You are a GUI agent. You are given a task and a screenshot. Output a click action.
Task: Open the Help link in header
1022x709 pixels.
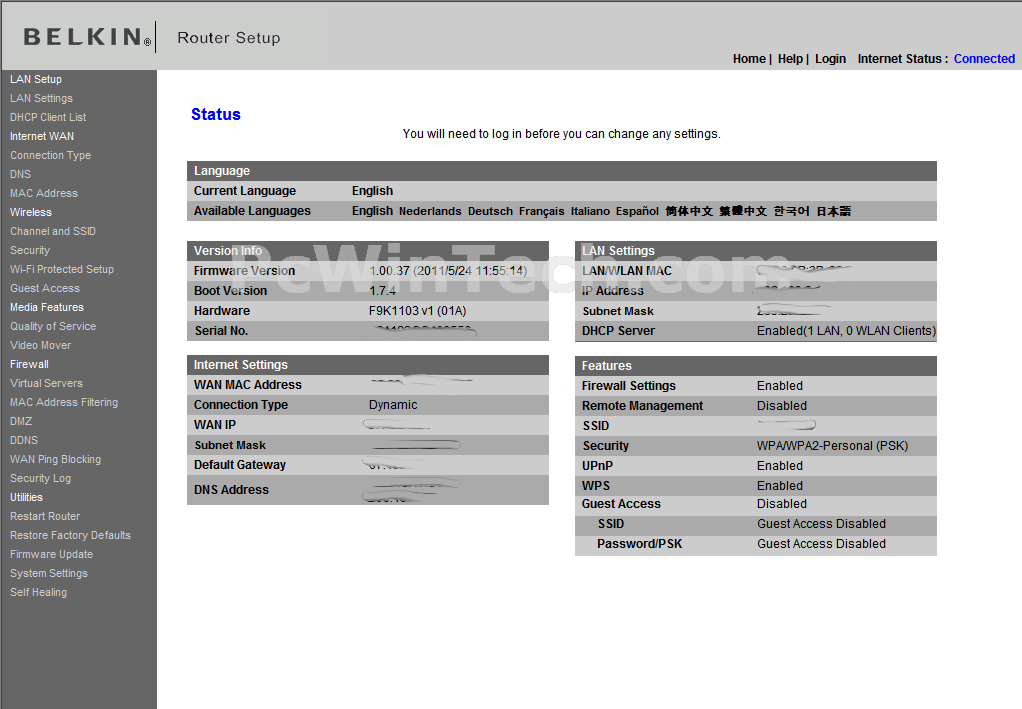[790, 59]
